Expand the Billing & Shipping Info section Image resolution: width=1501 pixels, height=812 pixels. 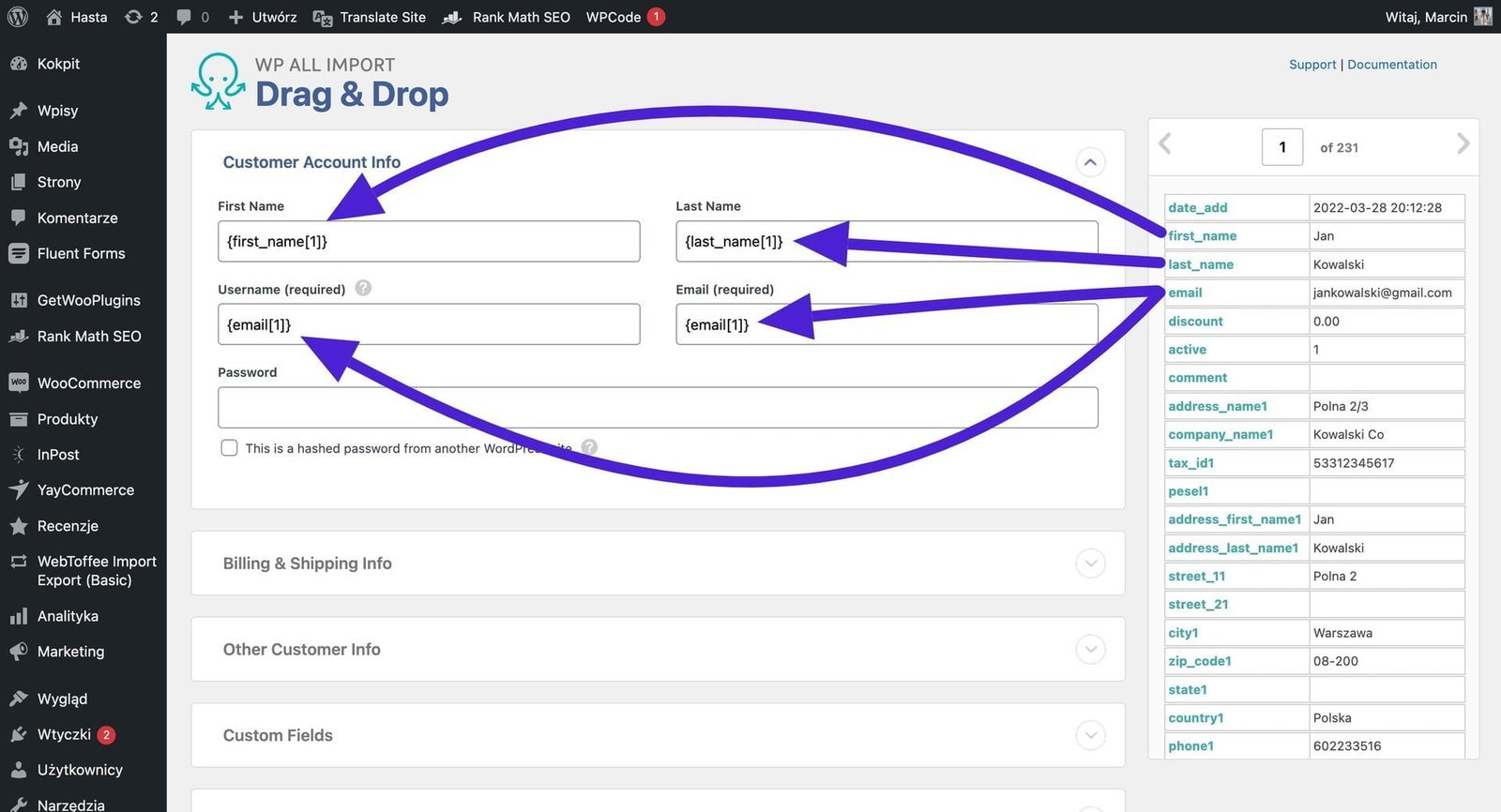click(x=1089, y=564)
